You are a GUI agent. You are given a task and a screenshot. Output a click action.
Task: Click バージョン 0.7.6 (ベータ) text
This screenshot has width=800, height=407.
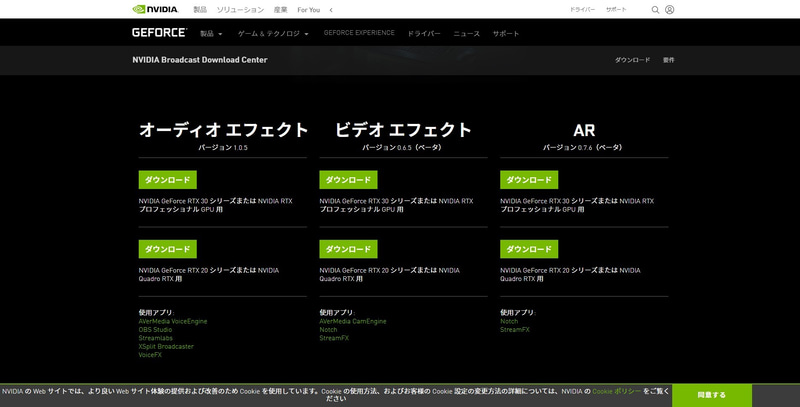click(583, 147)
